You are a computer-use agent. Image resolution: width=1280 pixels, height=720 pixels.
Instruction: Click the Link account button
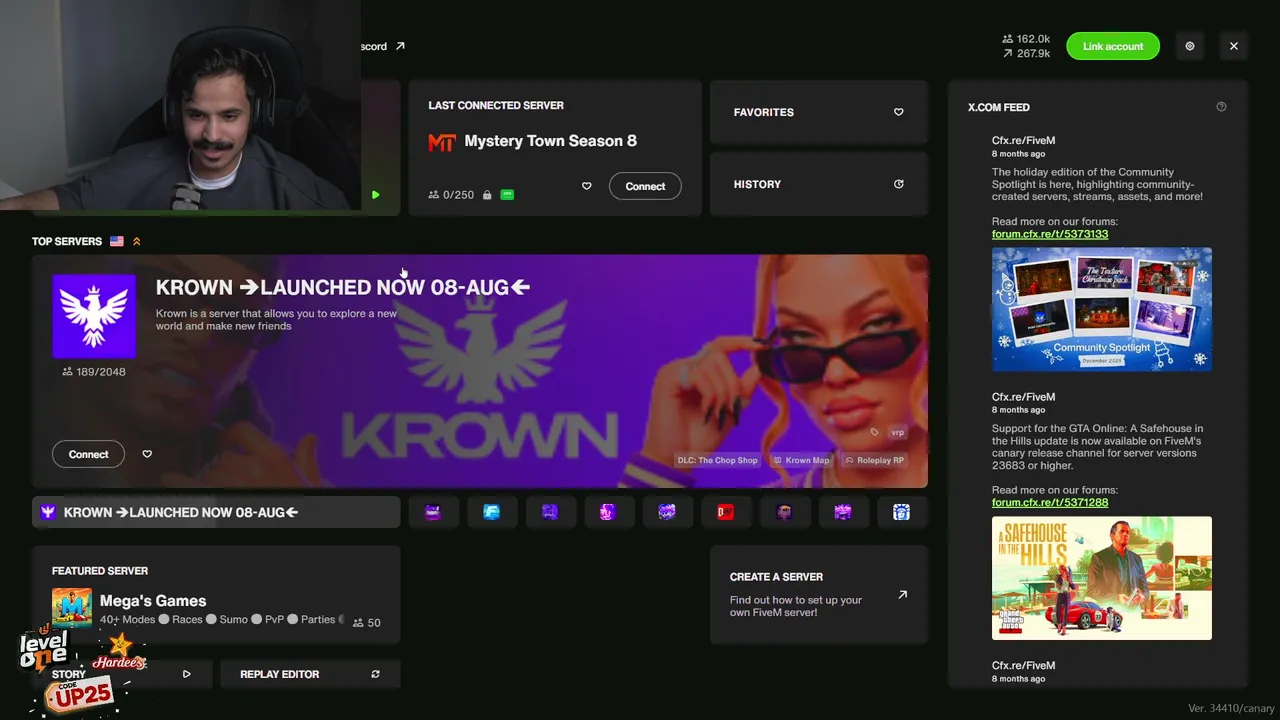1113,46
